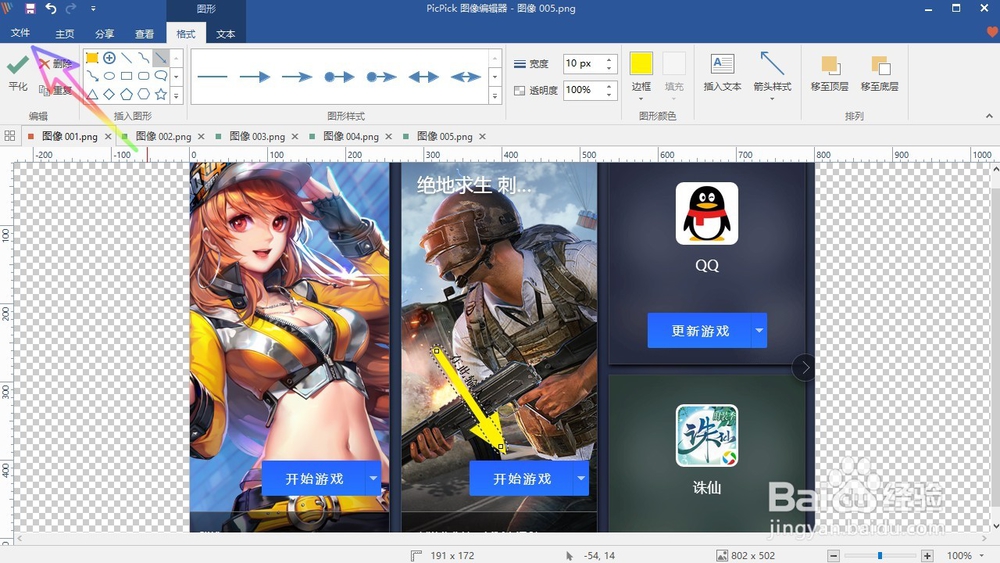Expand the line style gallery more arrow
The width and height of the screenshot is (1000, 563).
494,95
